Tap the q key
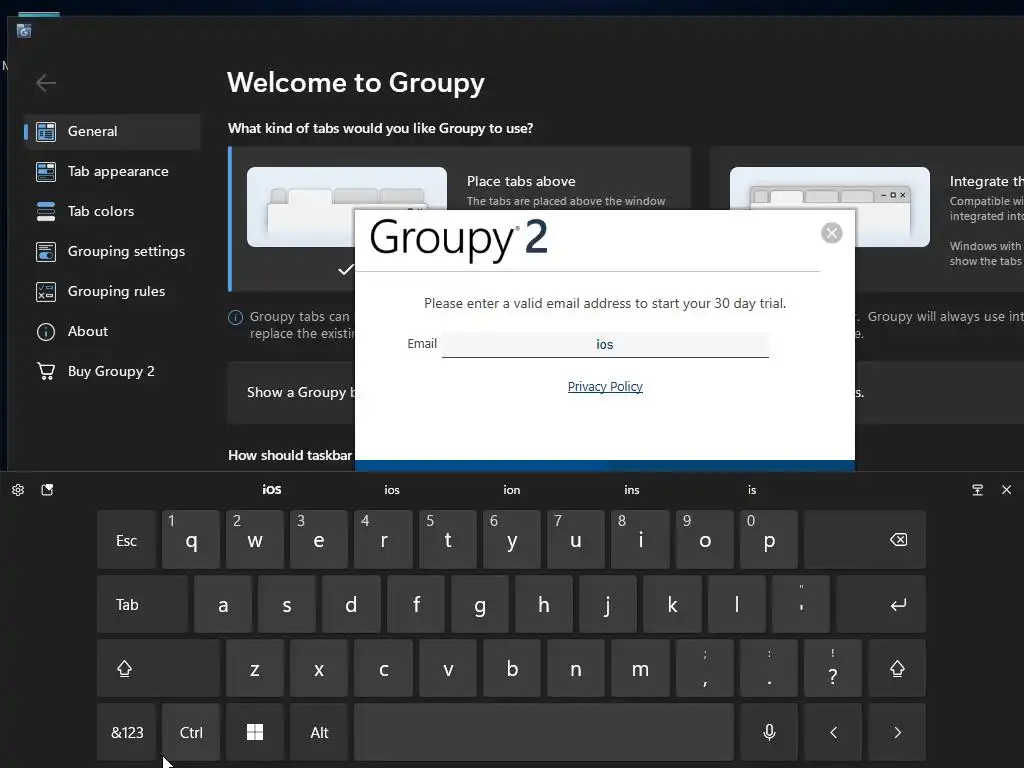This screenshot has height=768, width=1024. pos(191,540)
